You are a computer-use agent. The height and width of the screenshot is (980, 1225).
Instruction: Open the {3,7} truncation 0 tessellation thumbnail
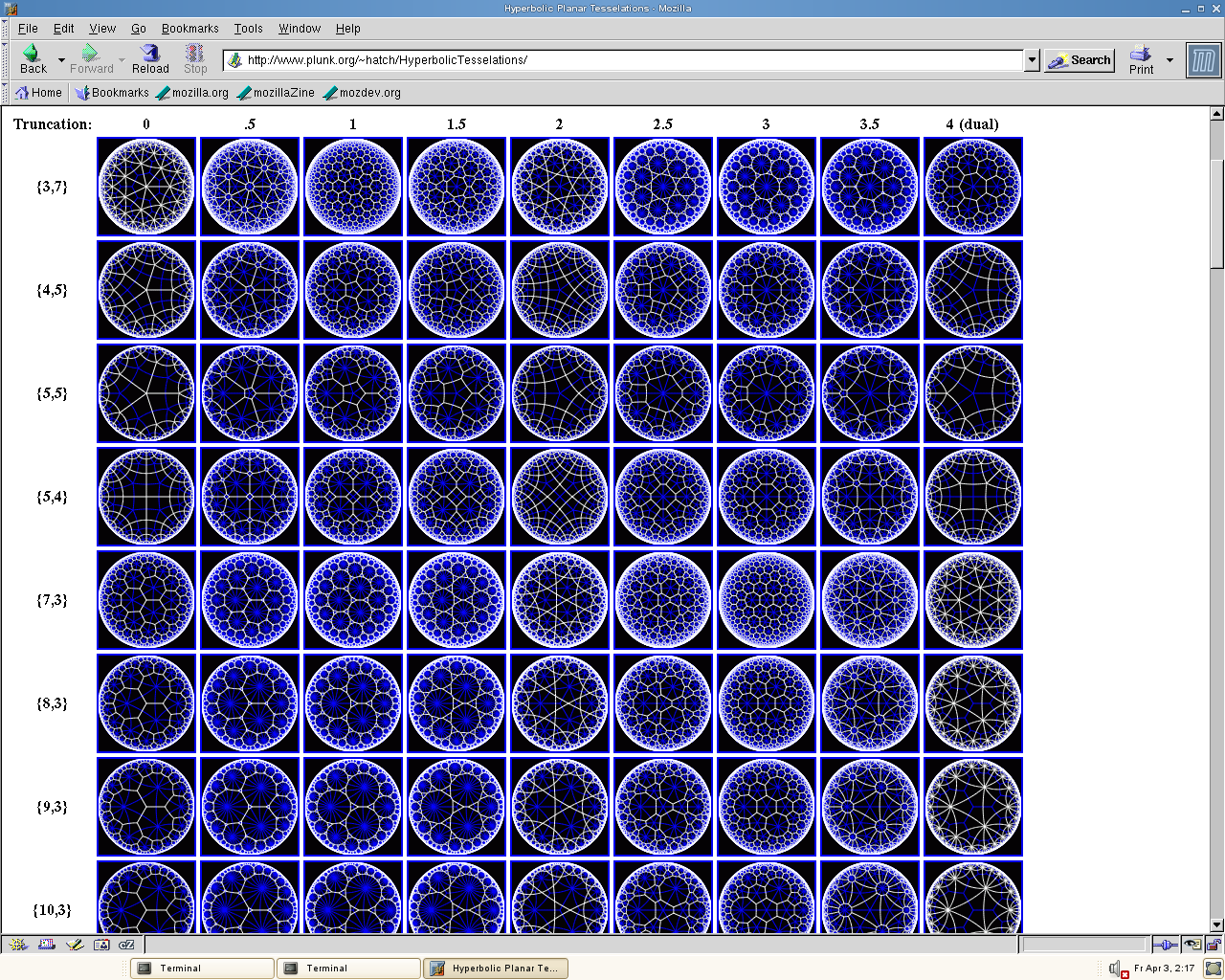[146, 187]
